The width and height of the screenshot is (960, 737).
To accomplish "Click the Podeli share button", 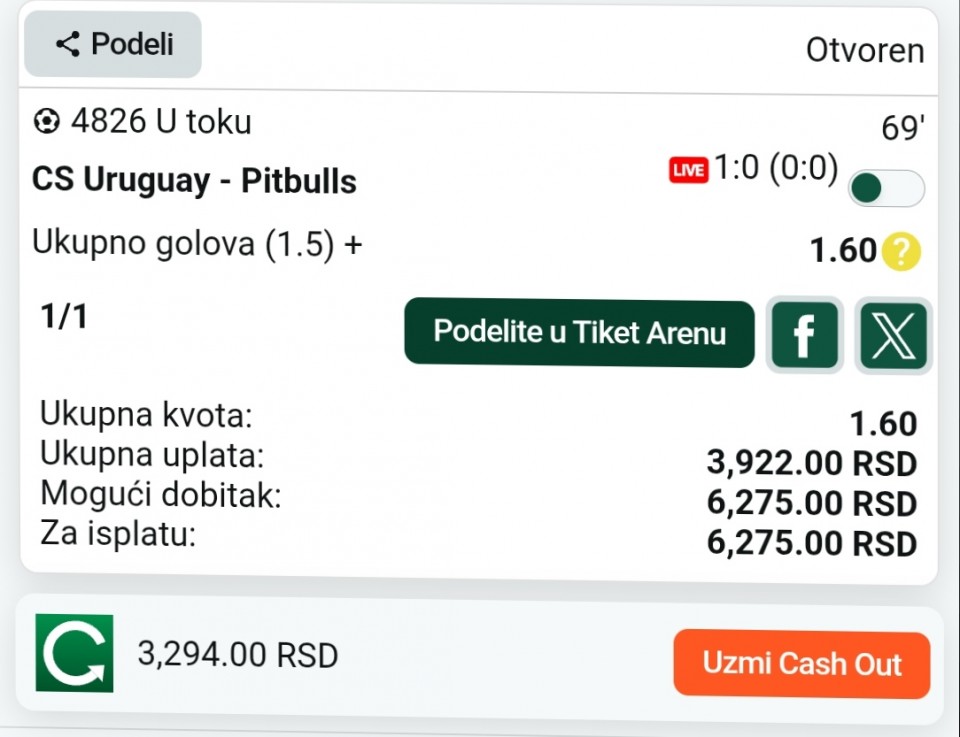I will 113,44.
